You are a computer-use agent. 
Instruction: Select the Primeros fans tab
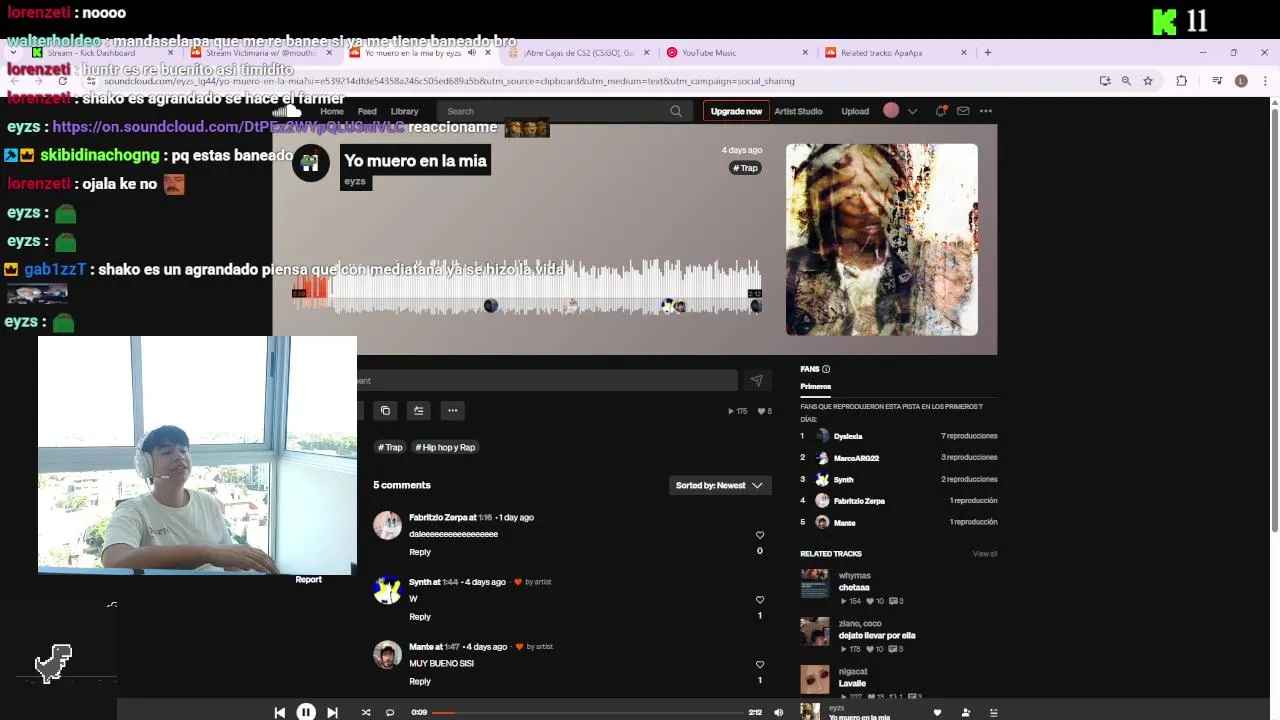[x=815, y=386]
